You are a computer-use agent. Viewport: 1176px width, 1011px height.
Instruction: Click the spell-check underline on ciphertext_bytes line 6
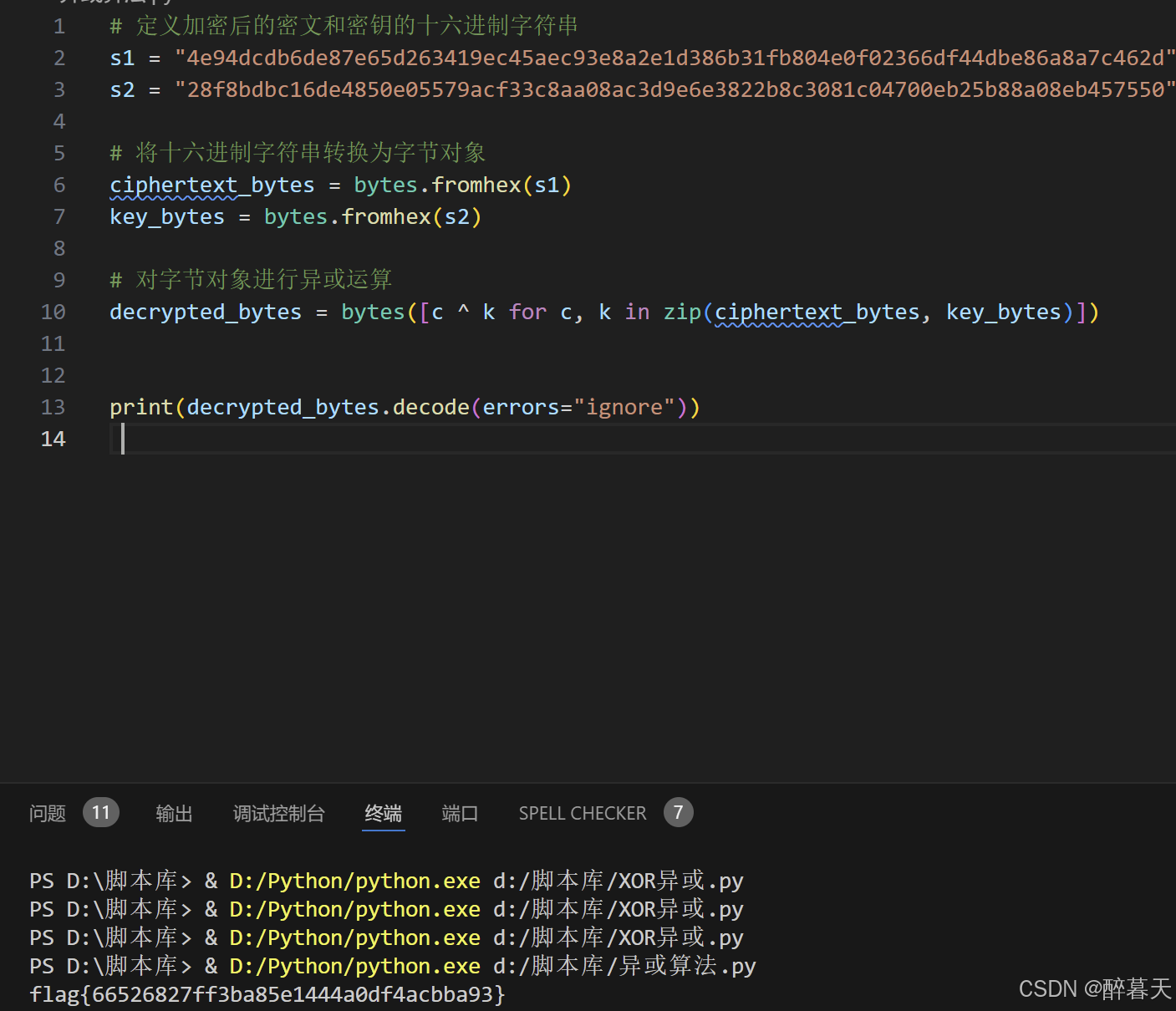coord(211,185)
